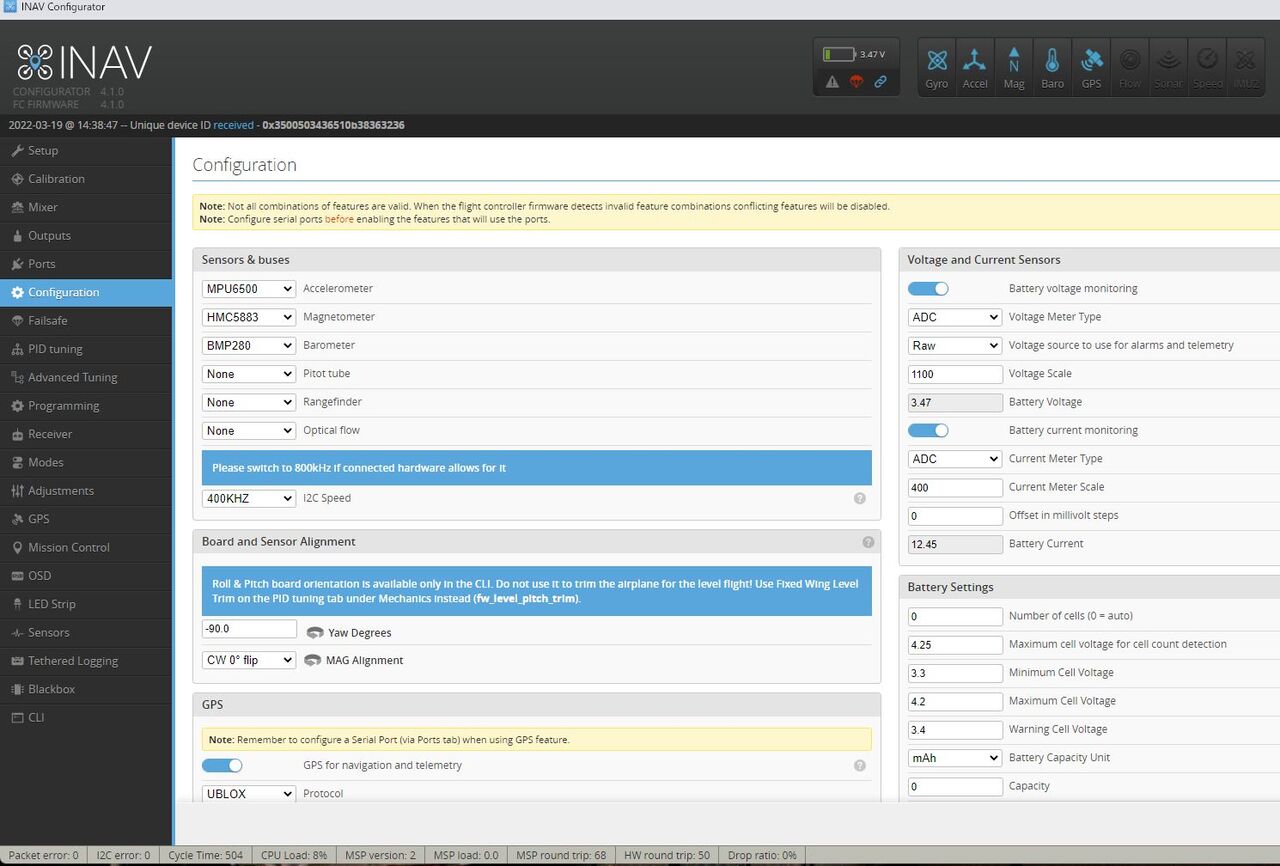Go to the Mixer tab

point(86,207)
